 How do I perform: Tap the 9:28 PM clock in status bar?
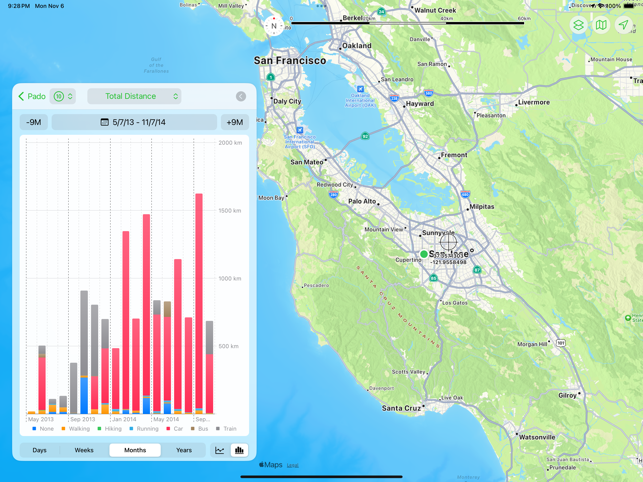tap(19, 6)
